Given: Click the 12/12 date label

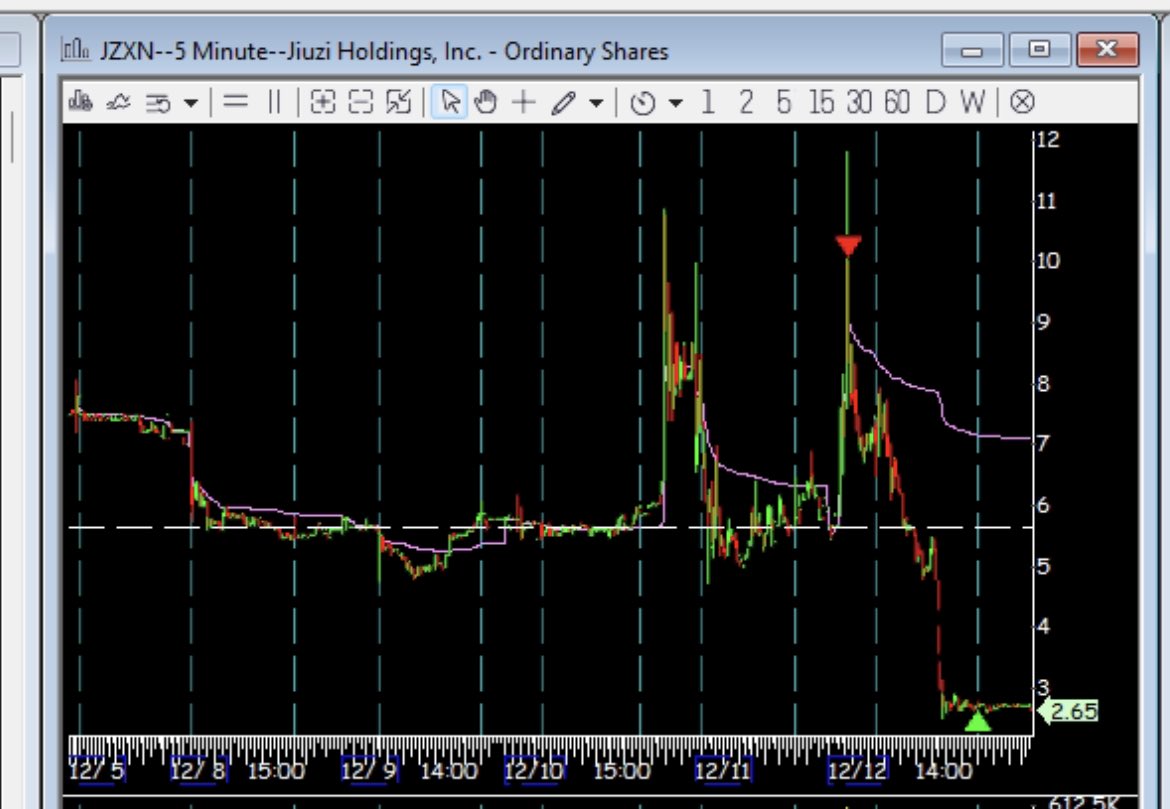Looking at the screenshot, I should click(857, 769).
